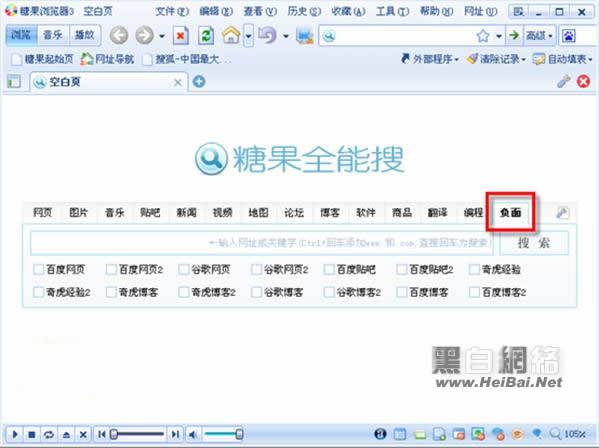Click the page-with-plus status icon

tap(439, 434)
